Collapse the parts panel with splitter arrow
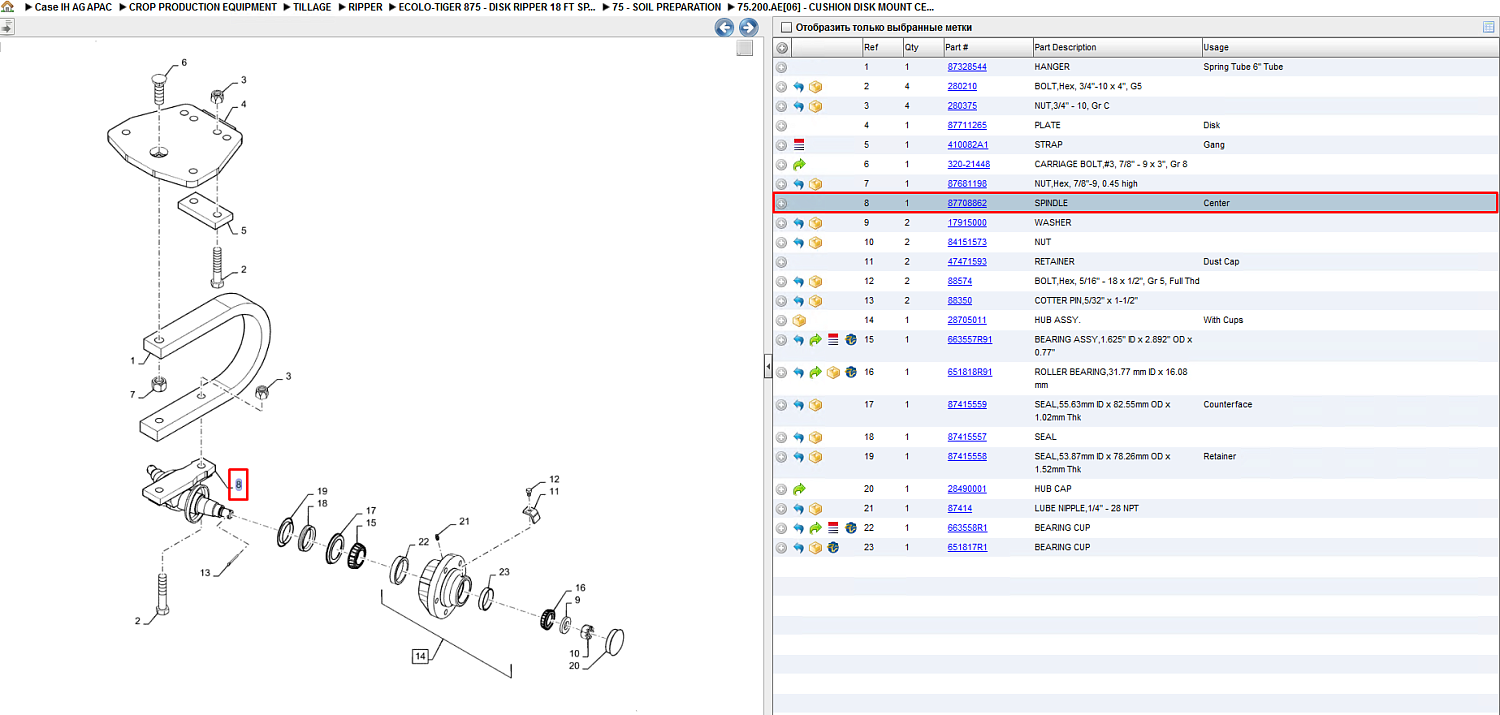The image size is (1500, 715). coord(768,369)
